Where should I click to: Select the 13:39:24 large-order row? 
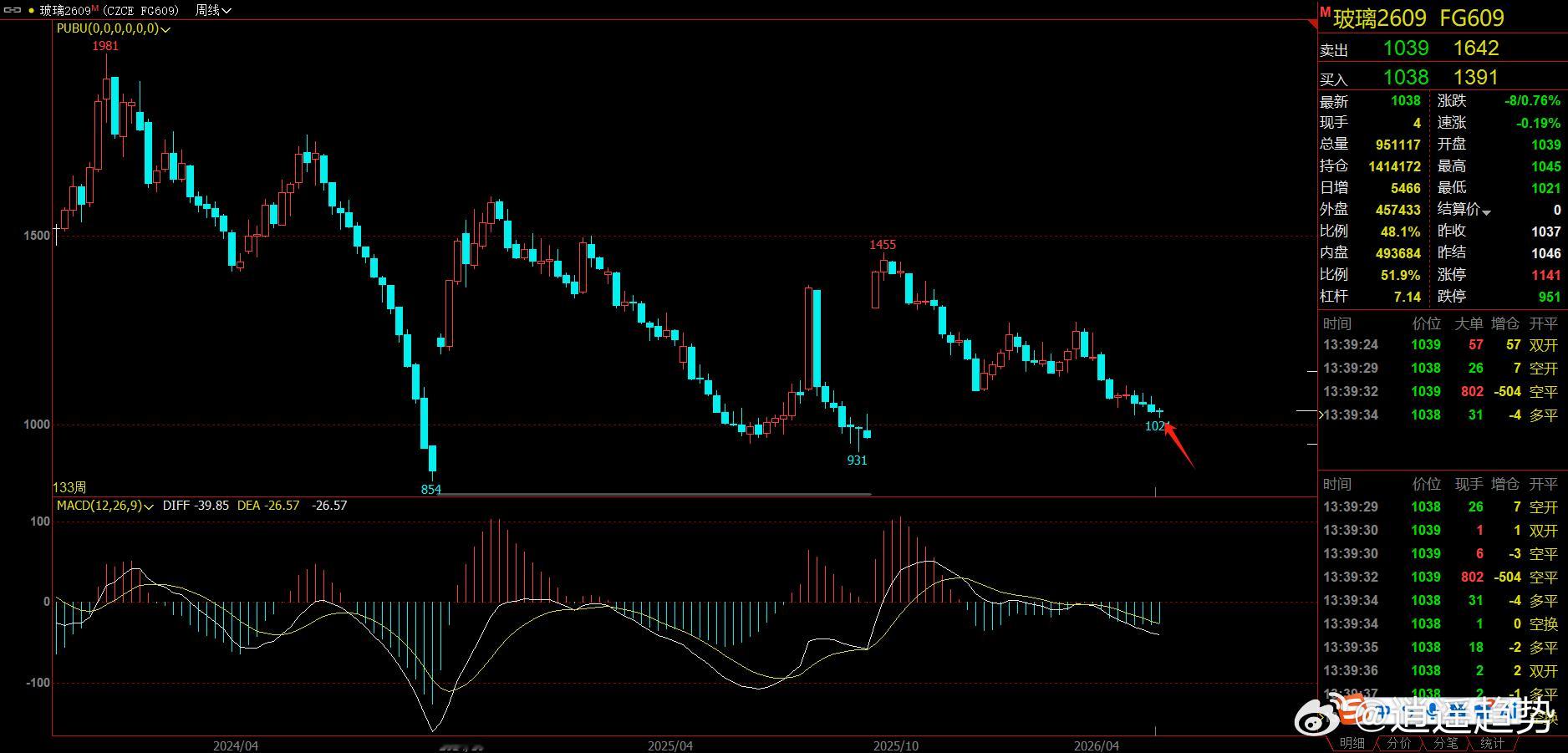(1441, 345)
